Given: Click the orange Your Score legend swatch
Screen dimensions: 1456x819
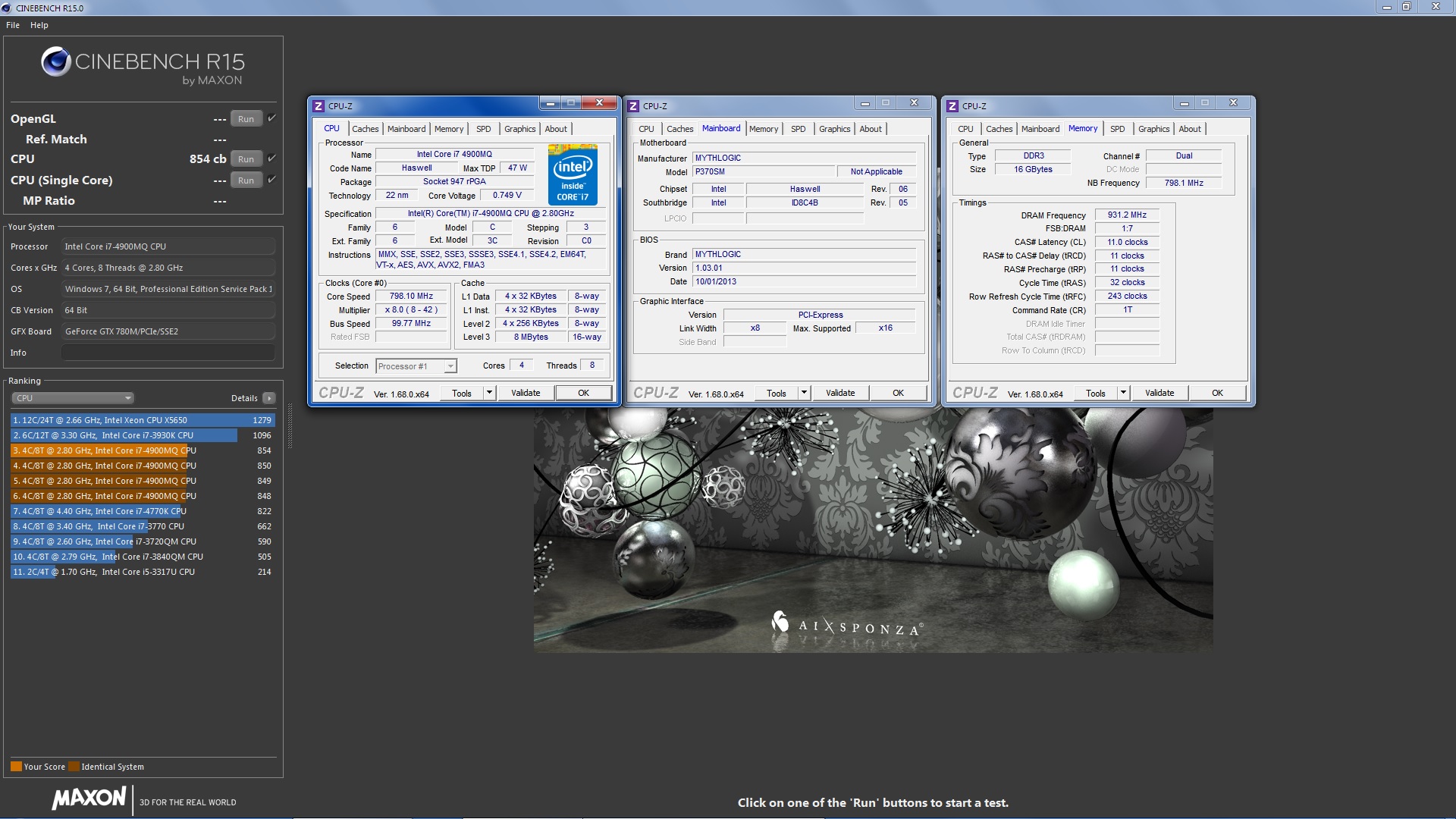Looking at the screenshot, I should tap(16, 766).
